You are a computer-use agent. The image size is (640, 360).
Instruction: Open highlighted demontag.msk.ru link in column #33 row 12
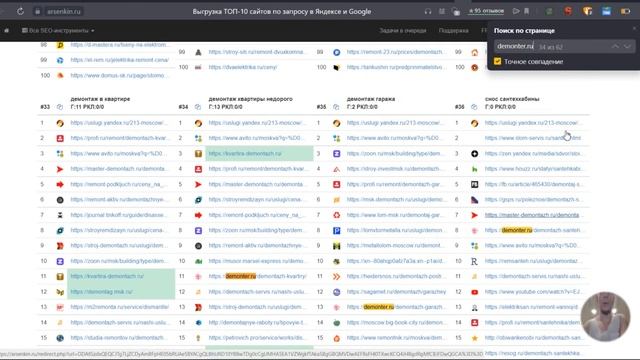coord(102,292)
